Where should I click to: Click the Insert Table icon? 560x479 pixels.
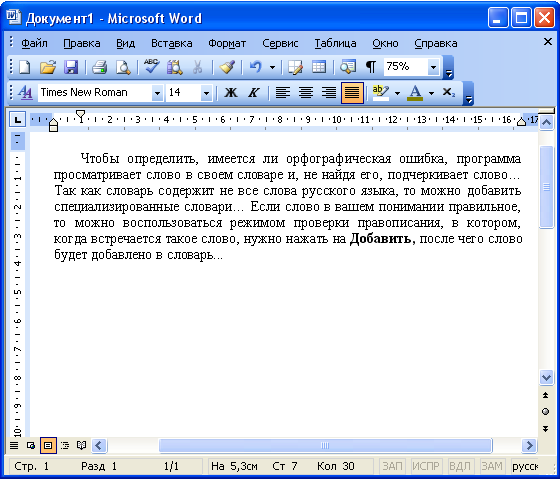(x=319, y=67)
